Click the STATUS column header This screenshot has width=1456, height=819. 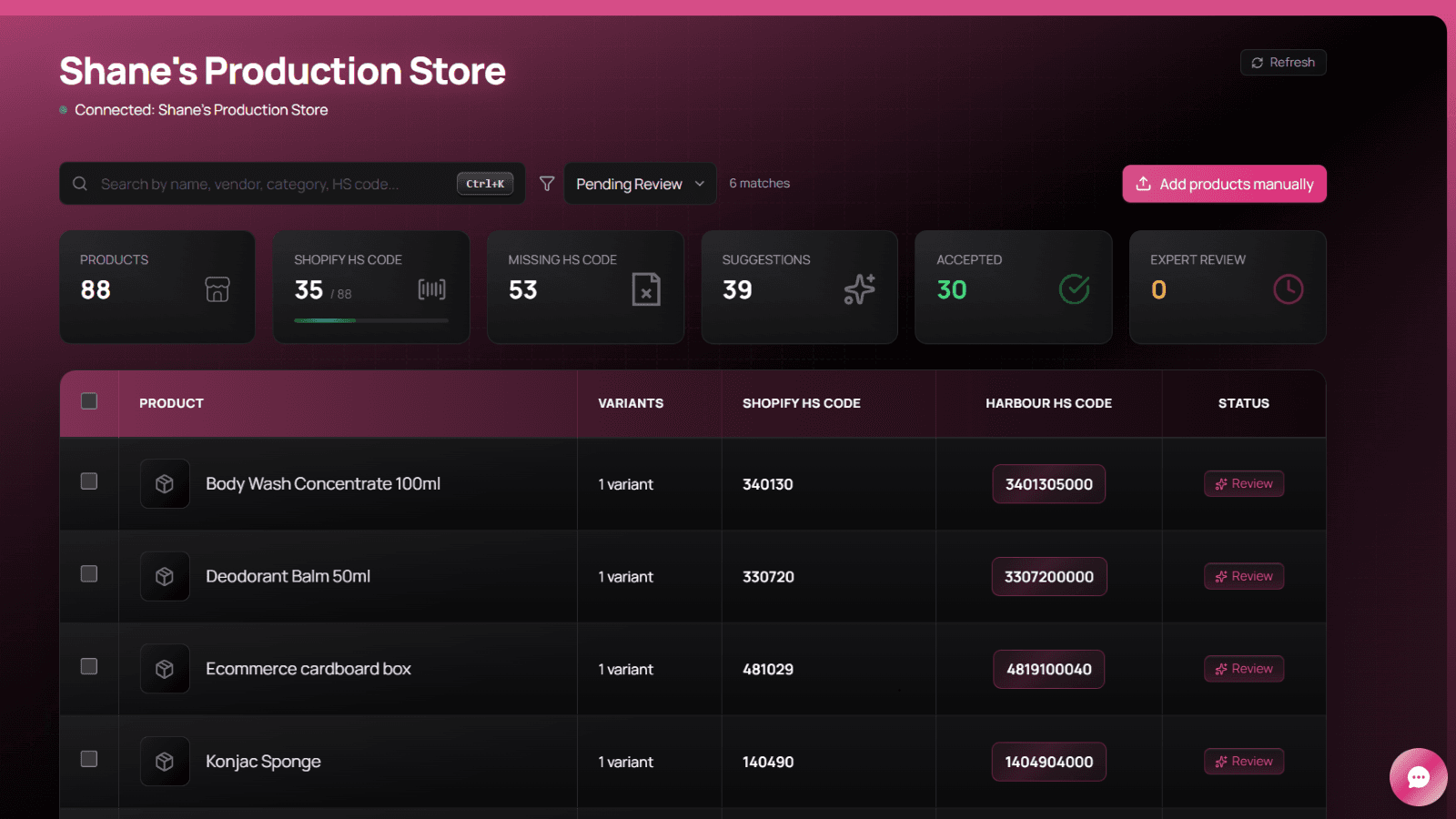pos(1244,403)
